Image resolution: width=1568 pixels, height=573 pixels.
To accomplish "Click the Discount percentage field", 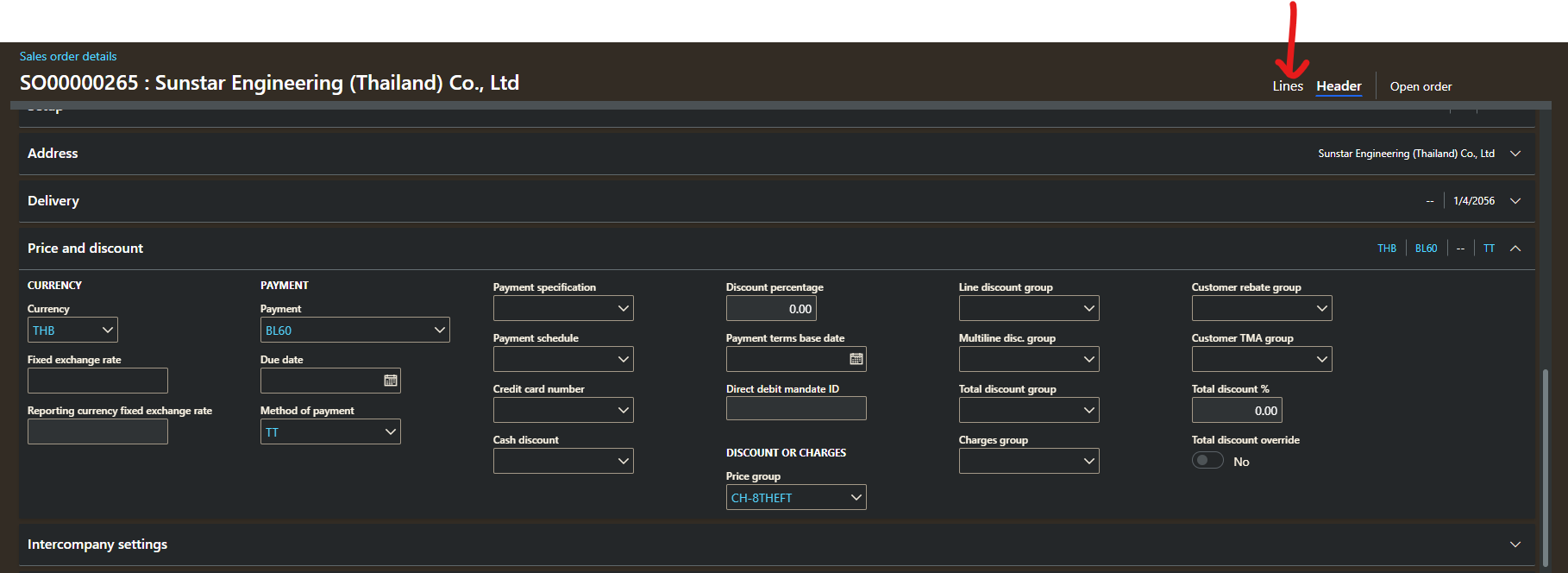I will pos(771,308).
